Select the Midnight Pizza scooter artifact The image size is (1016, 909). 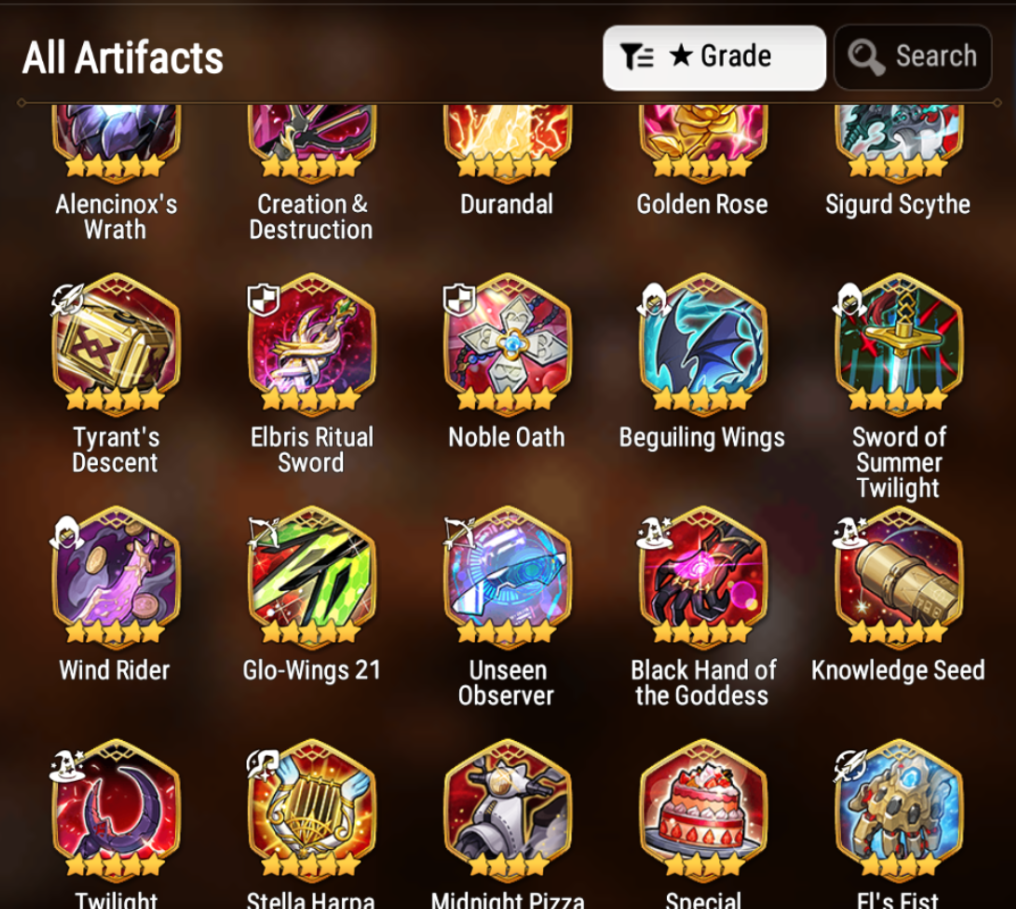(x=507, y=808)
